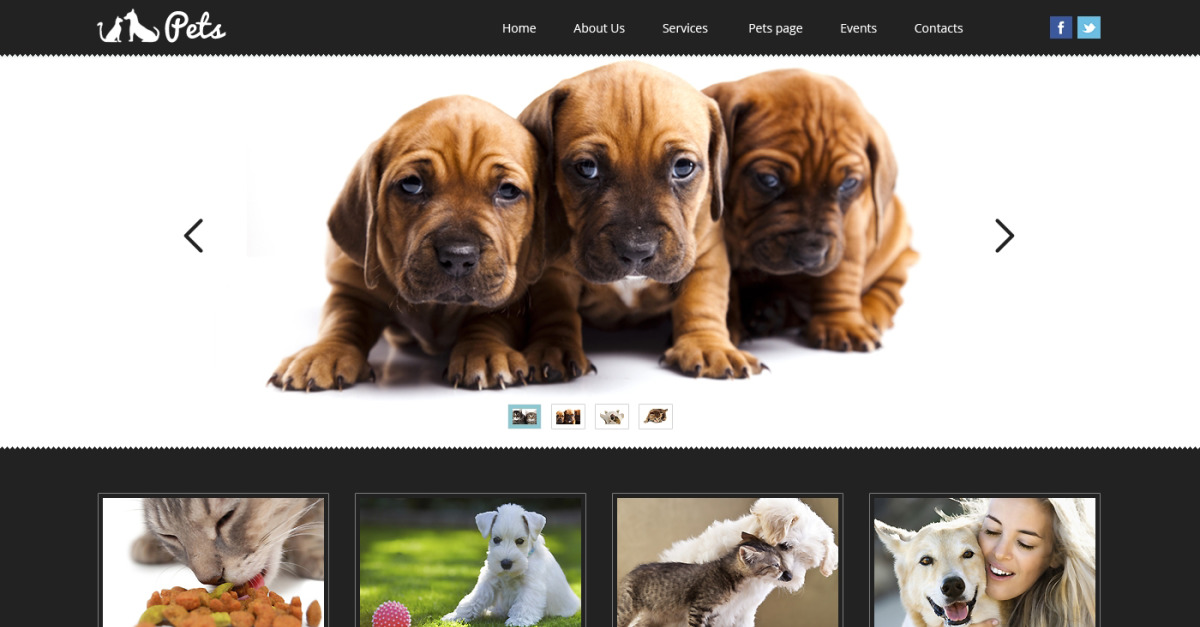
Task: Navigate to About Us page
Action: coord(599,28)
